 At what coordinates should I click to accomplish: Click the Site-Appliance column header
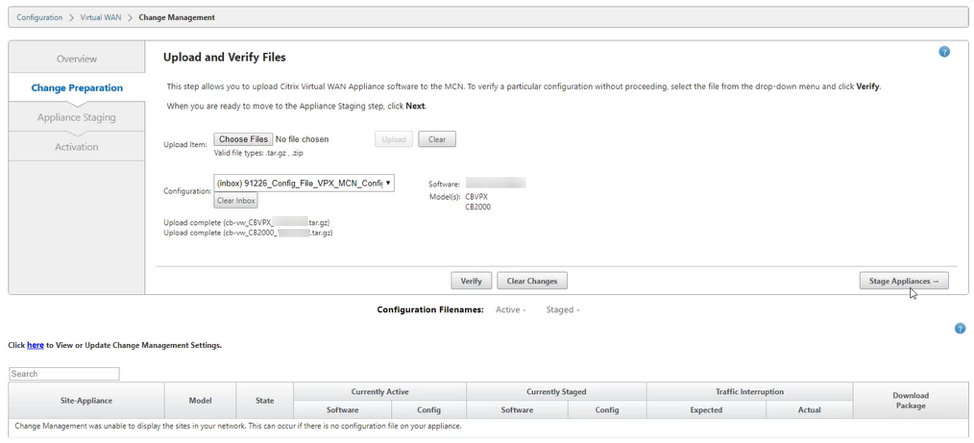click(86, 400)
